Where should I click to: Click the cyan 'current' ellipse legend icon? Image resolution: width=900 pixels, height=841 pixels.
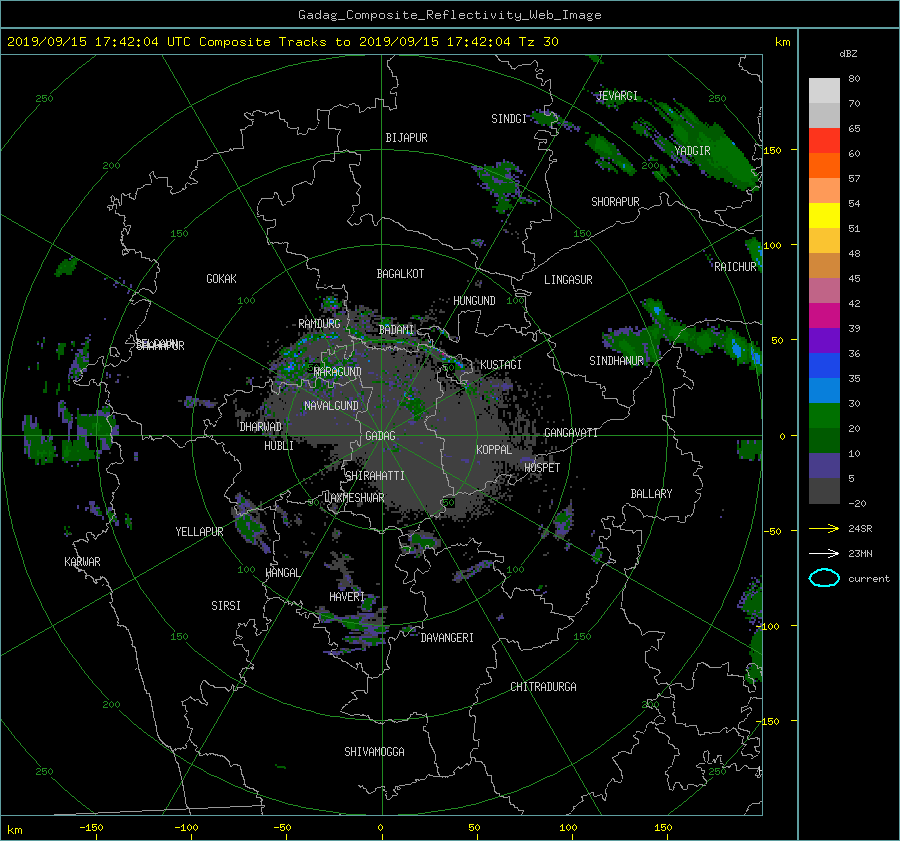pyautogui.click(x=824, y=578)
